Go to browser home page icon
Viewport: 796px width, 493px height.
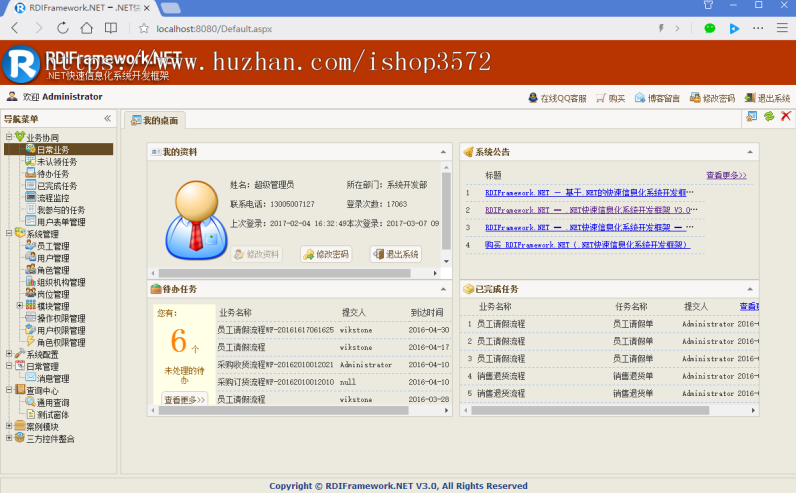tap(87, 28)
